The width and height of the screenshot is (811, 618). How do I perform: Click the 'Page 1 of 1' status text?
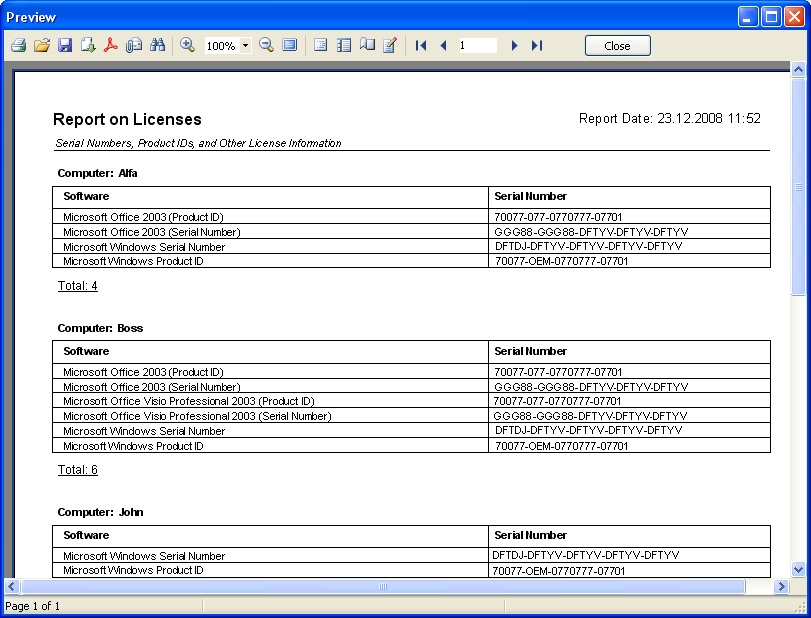tap(33, 606)
